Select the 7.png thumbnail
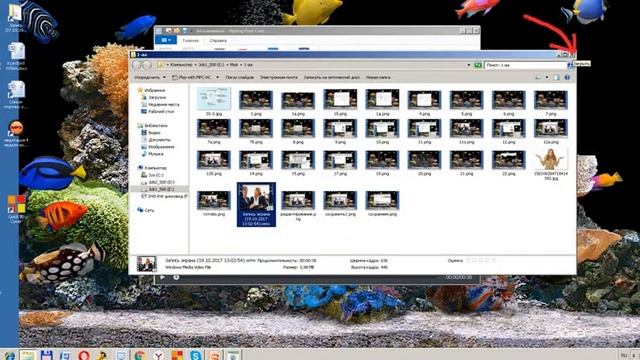 pyautogui.click(x=550, y=100)
